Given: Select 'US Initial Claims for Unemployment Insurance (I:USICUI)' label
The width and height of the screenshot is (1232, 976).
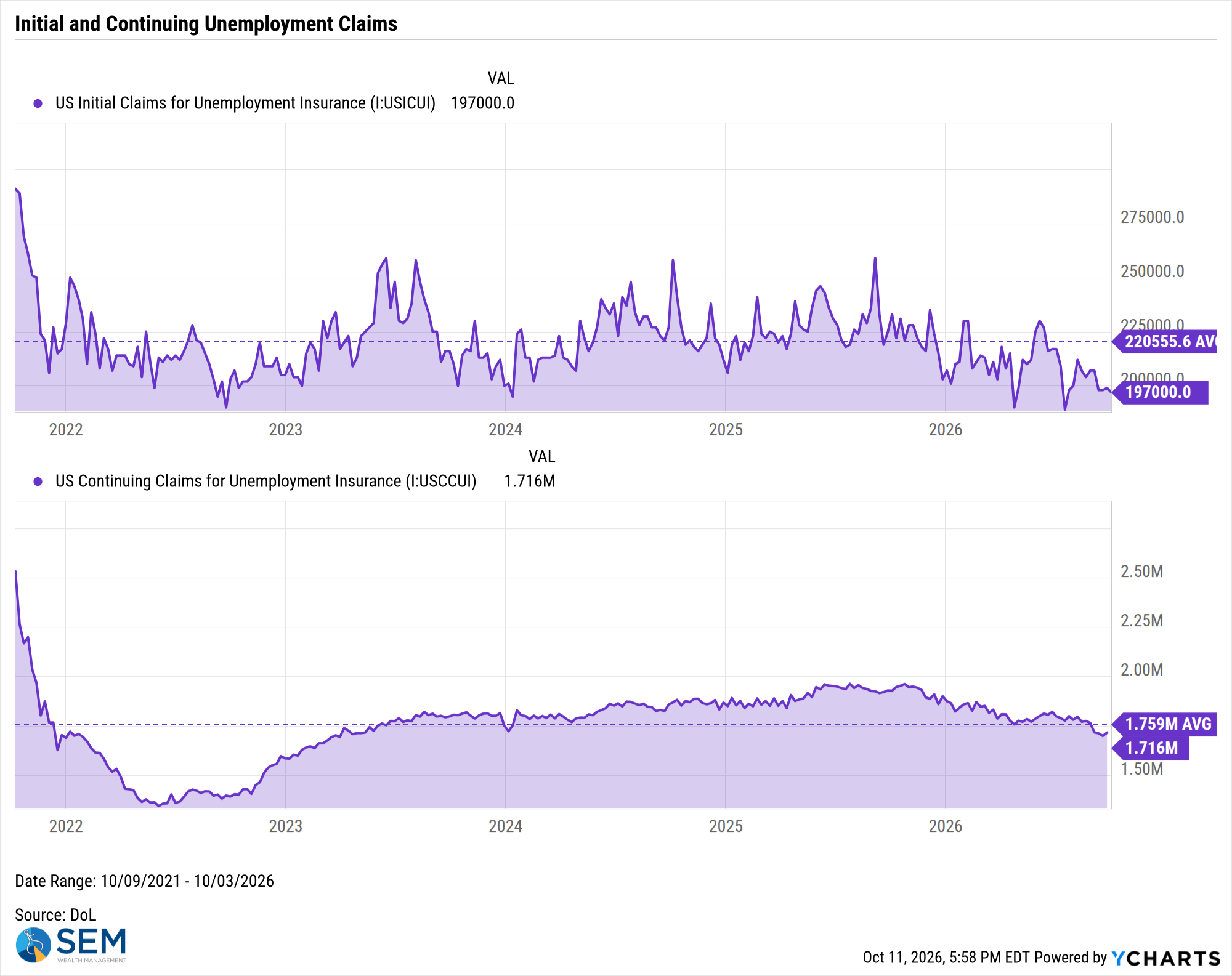Looking at the screenshot, I should click(245, 103).
